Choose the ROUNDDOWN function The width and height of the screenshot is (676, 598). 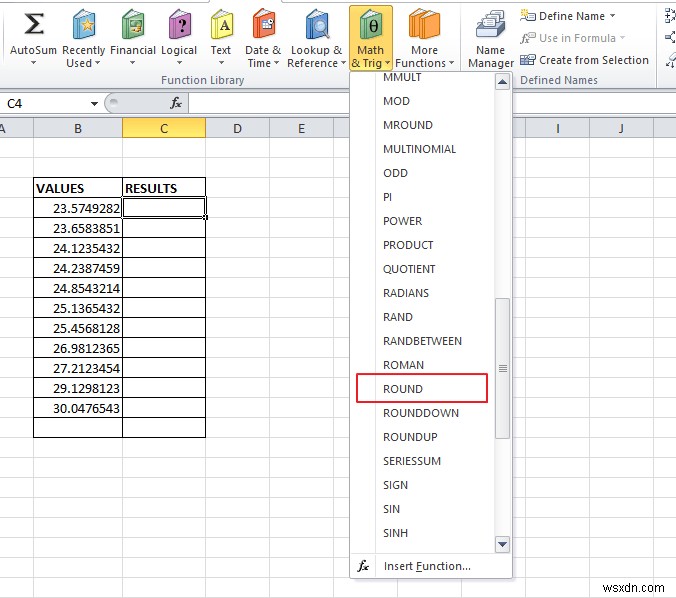point(422,413)
